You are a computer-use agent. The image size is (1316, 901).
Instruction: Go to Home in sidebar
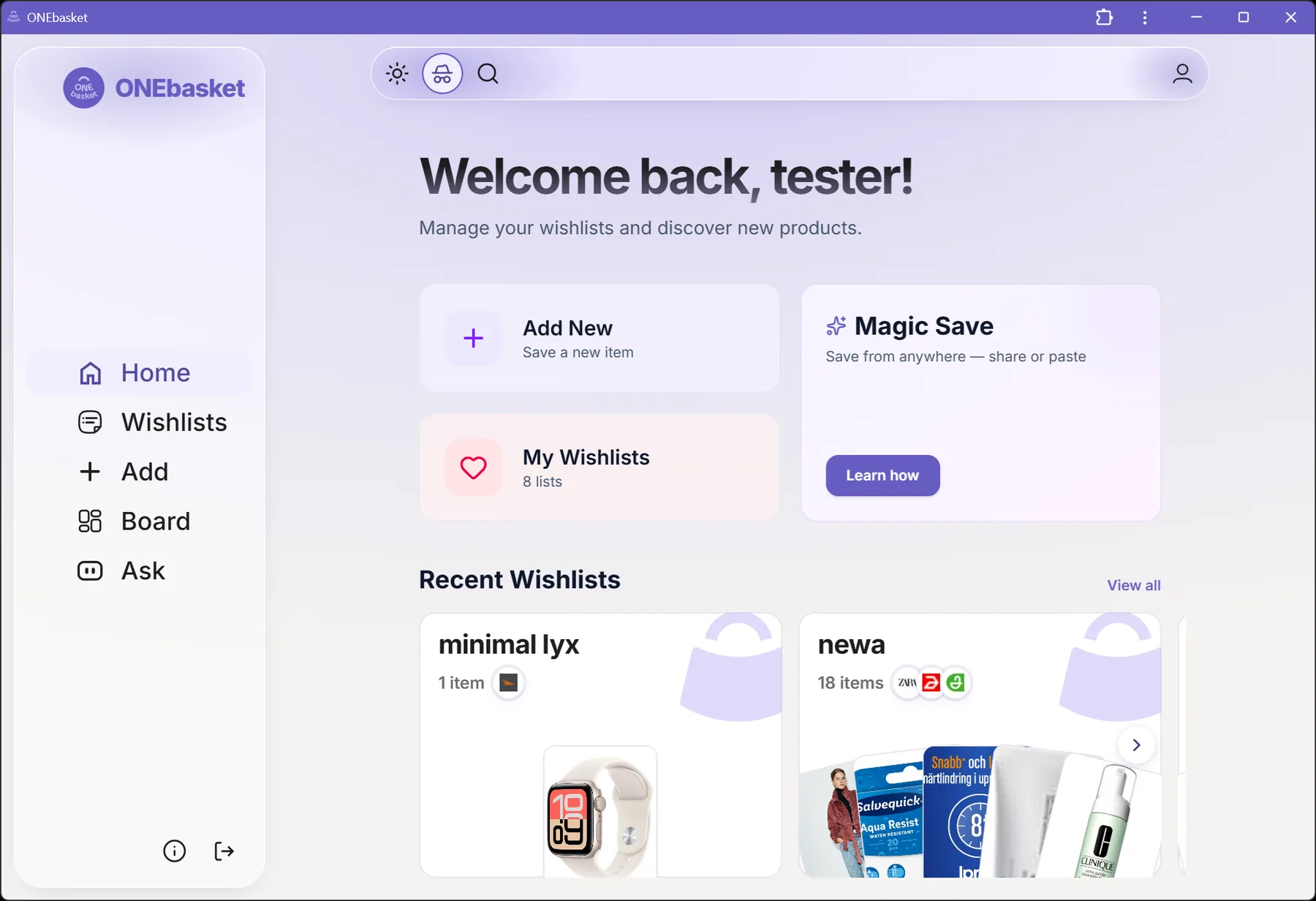click(139, 373)
